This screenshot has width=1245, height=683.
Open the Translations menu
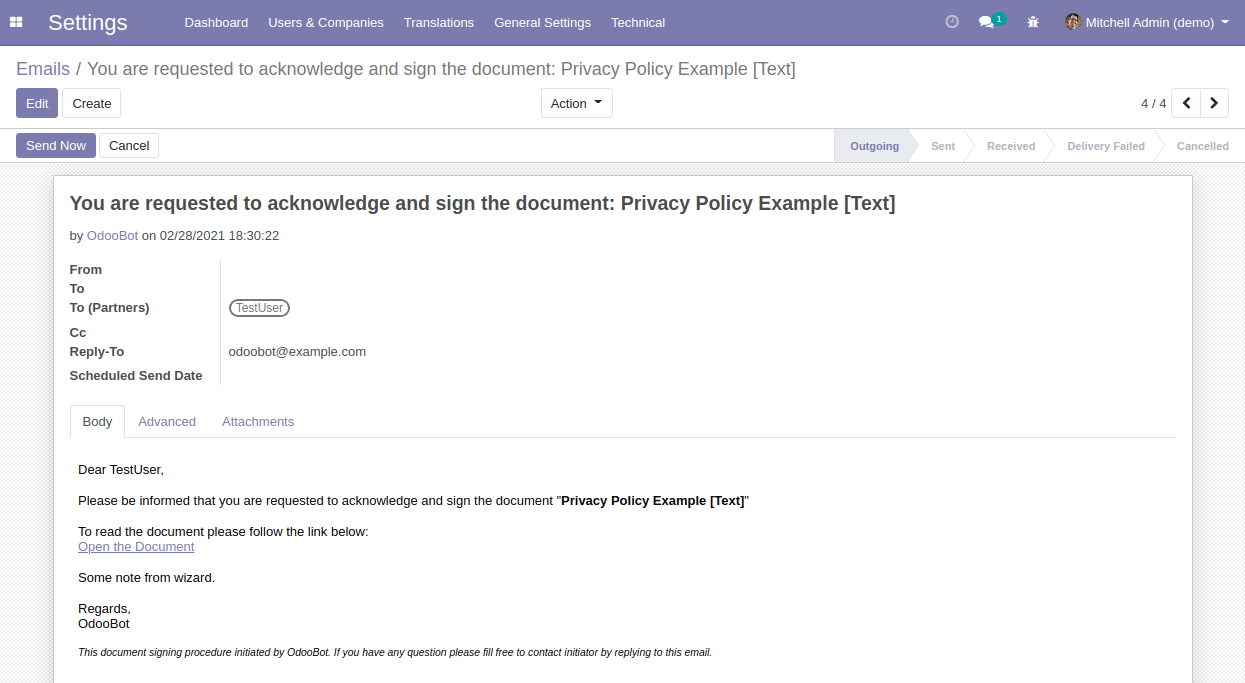tap(439, 22)
